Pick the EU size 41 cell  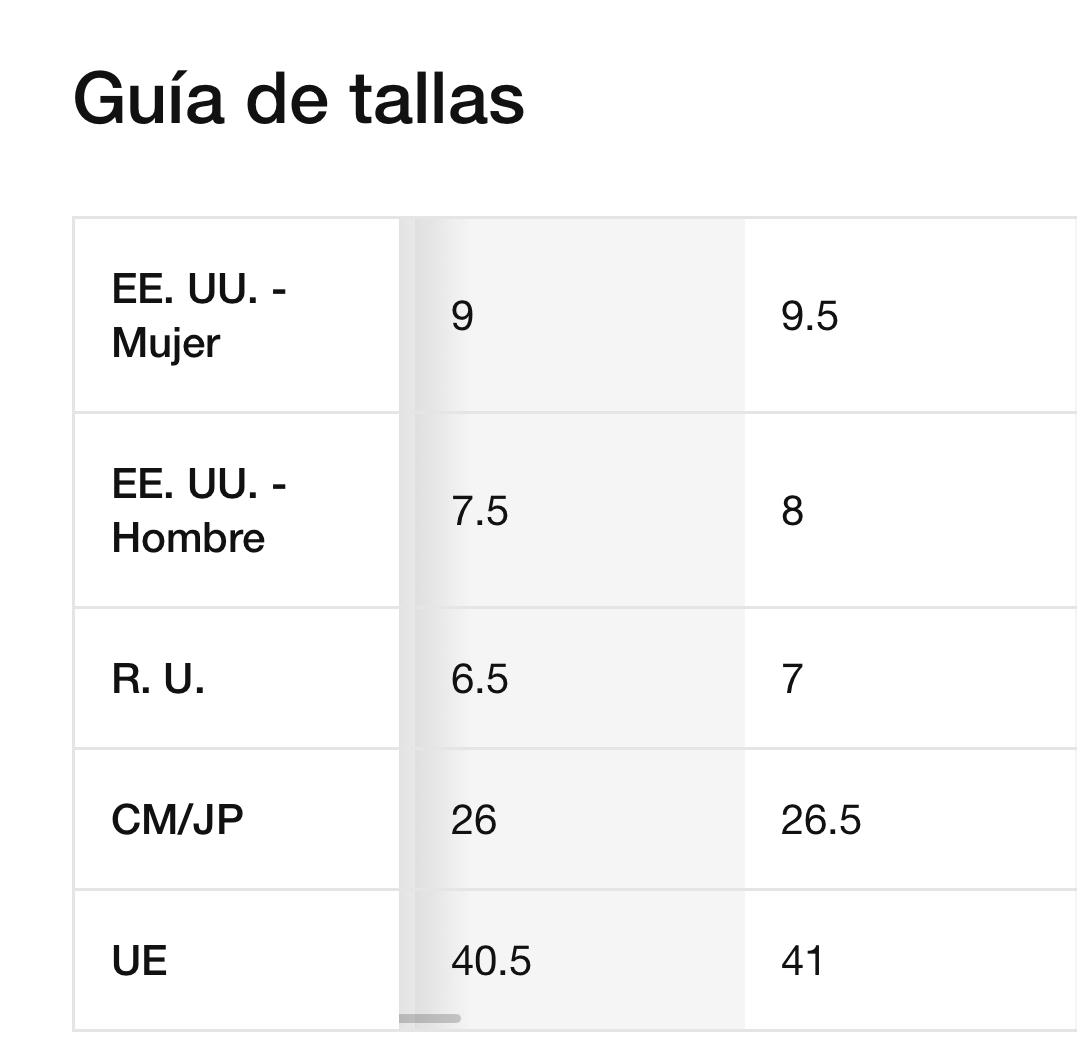point(911,960)
